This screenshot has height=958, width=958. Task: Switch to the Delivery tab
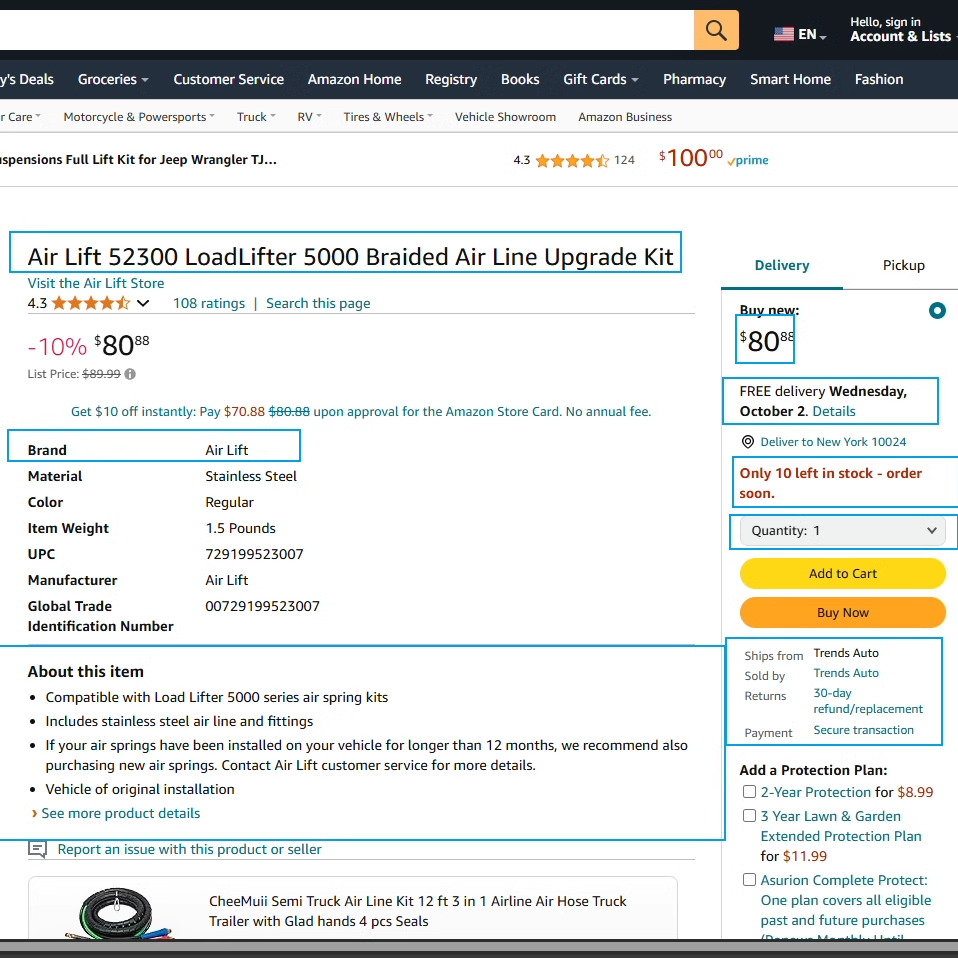tap(781, 265)
